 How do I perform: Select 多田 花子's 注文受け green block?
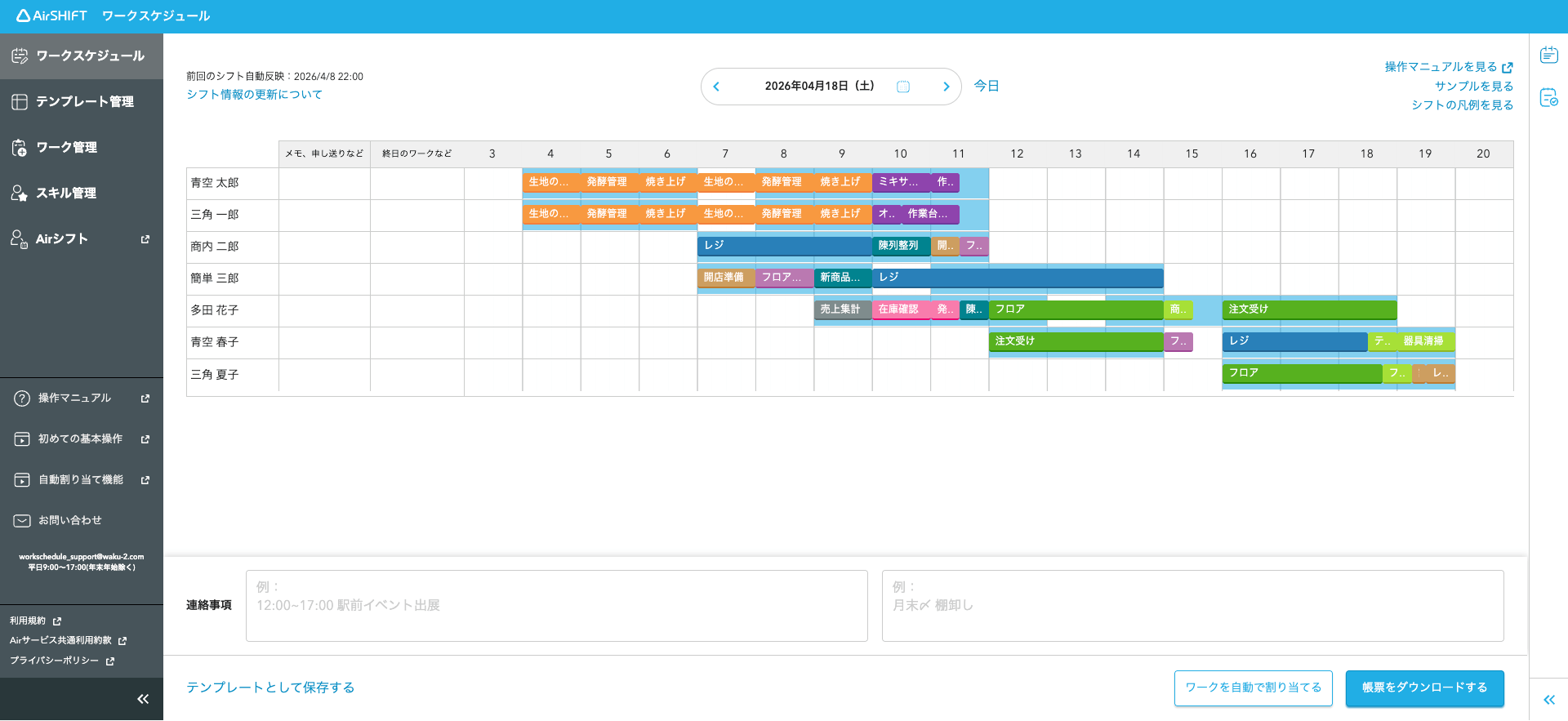coord(1310,309)
